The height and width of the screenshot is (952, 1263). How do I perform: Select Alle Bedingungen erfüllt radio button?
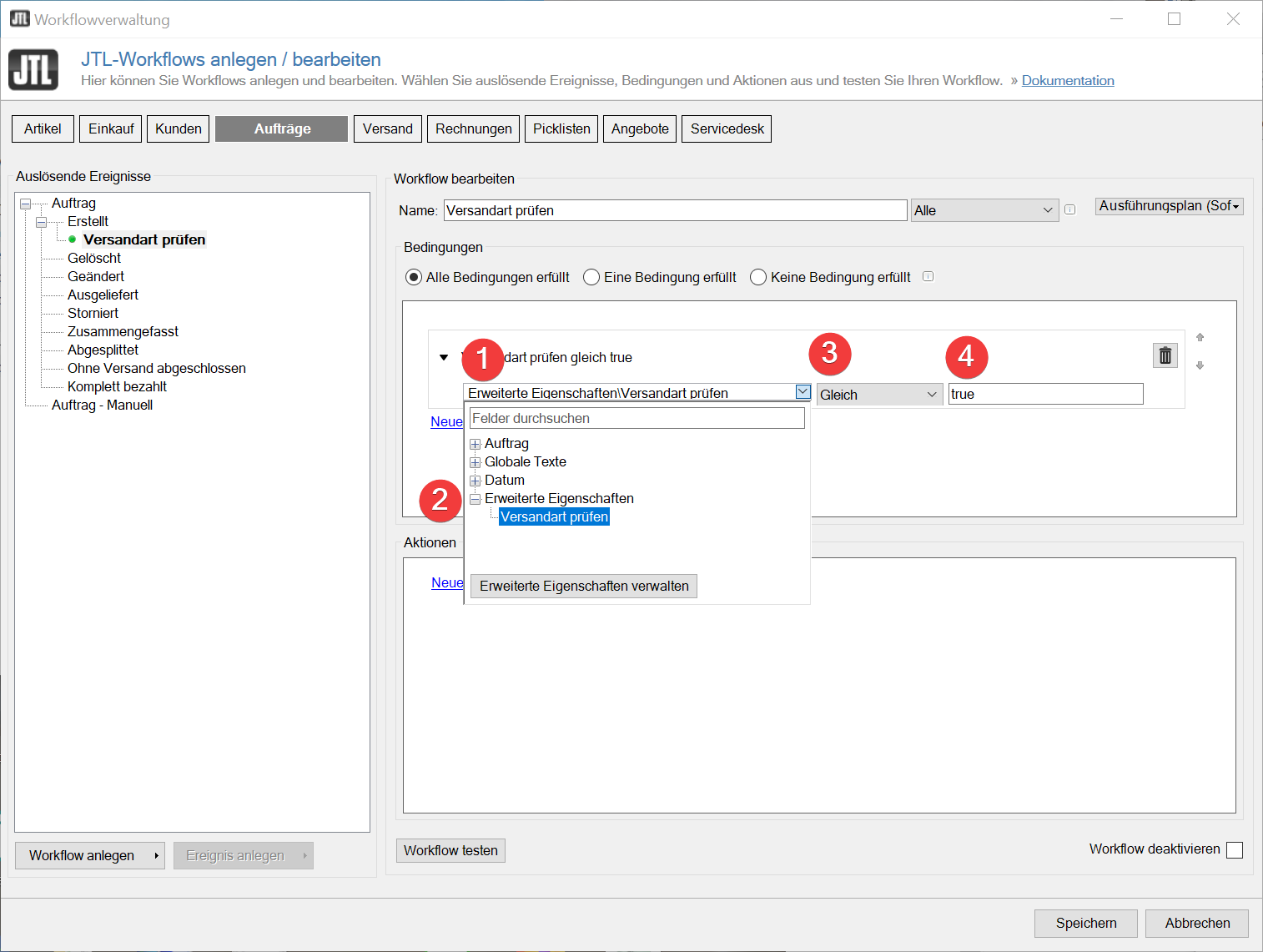point(414,277)
